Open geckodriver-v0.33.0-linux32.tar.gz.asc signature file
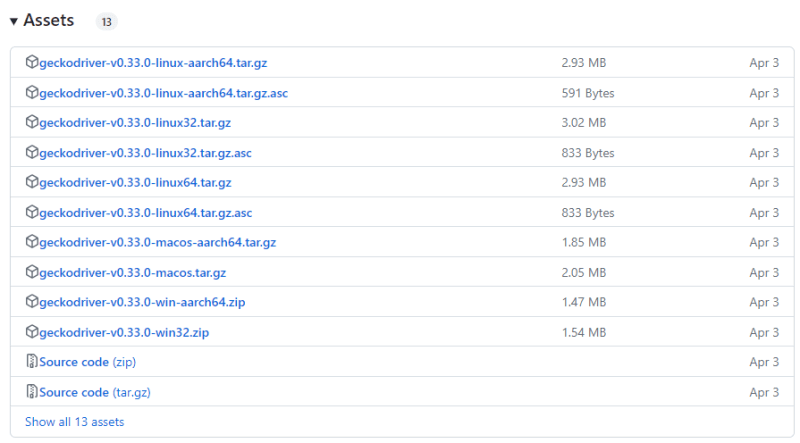This screenshot has width=800, height=443. pos(145,153)
